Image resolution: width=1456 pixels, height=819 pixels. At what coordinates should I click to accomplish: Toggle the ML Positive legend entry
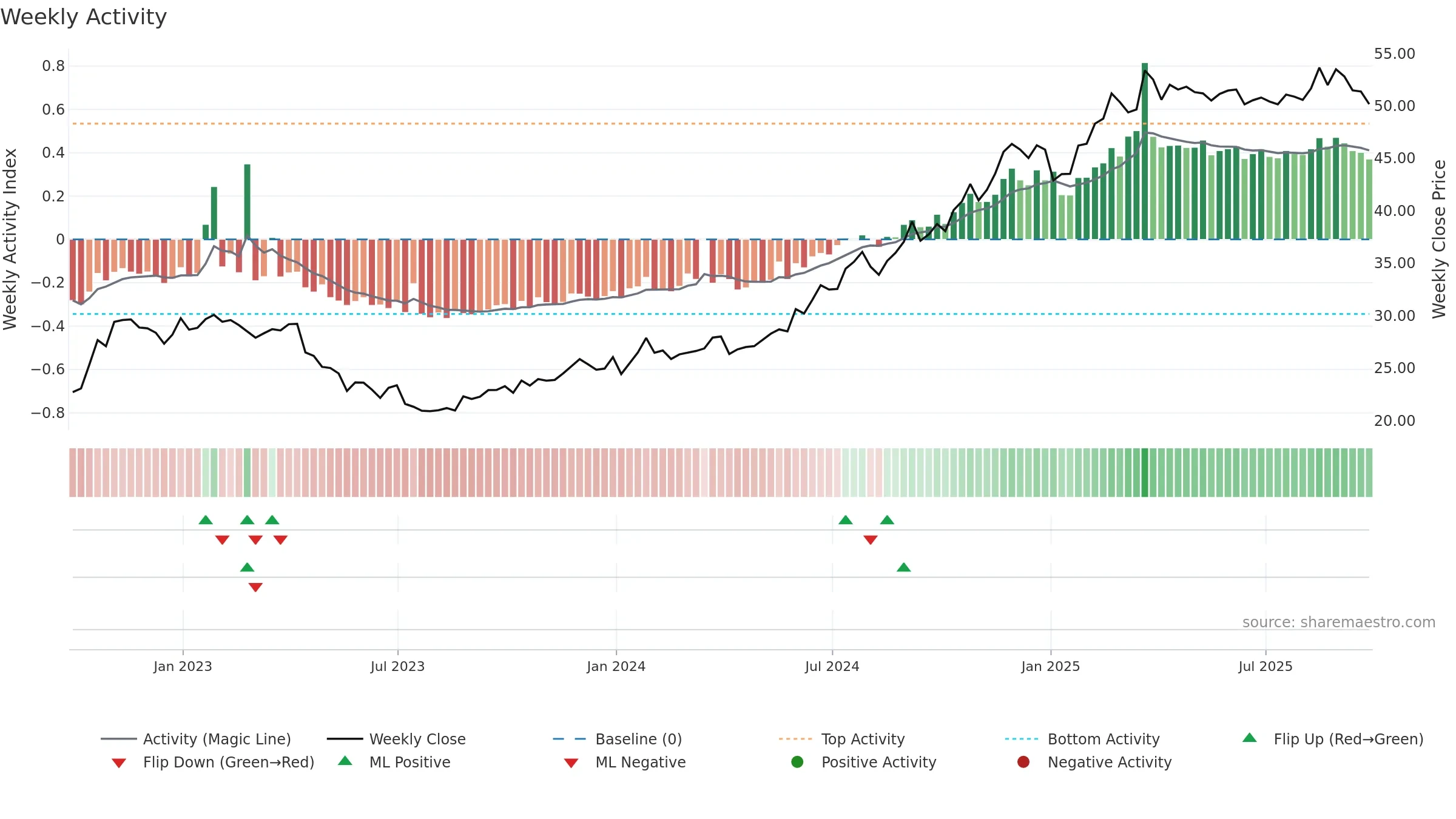click(394, 762)
